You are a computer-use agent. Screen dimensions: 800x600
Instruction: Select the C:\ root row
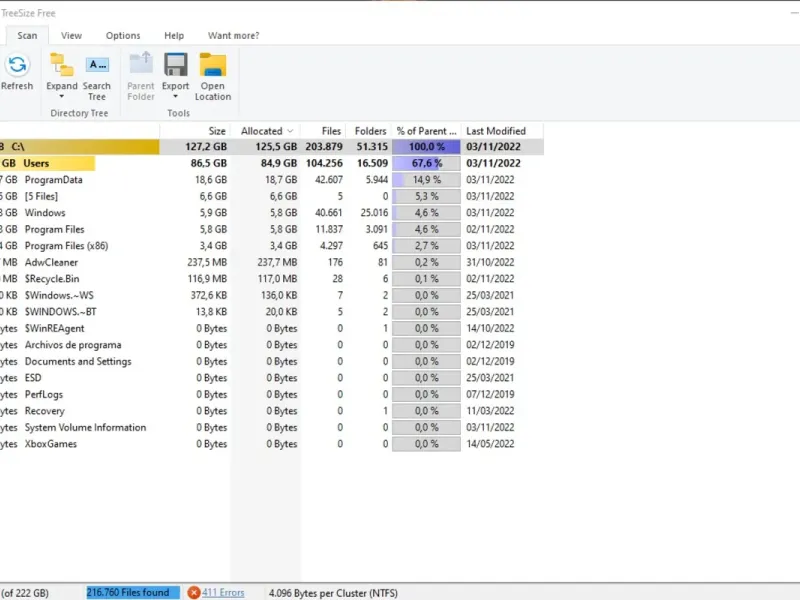[271, 146]
